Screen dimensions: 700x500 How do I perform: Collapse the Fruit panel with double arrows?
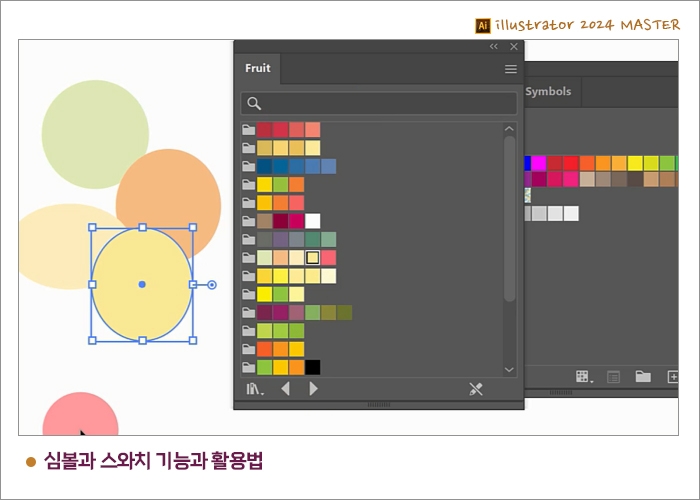493,46
